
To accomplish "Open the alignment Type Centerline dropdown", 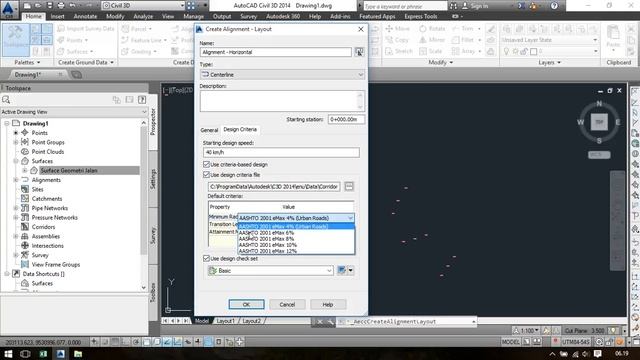I will coord(282,74).
